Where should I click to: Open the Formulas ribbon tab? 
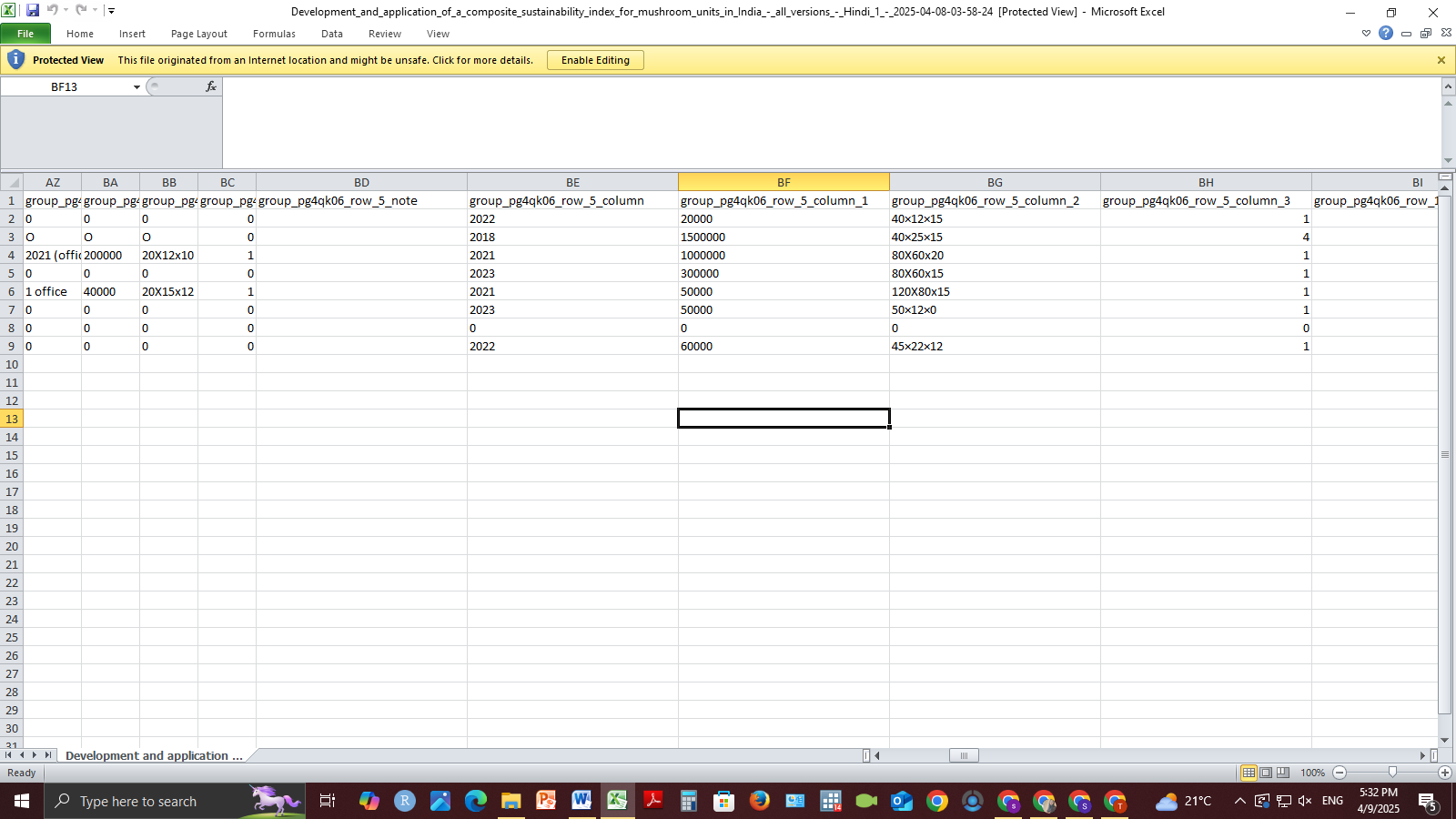pyautogui.click(x=274, y=34)
